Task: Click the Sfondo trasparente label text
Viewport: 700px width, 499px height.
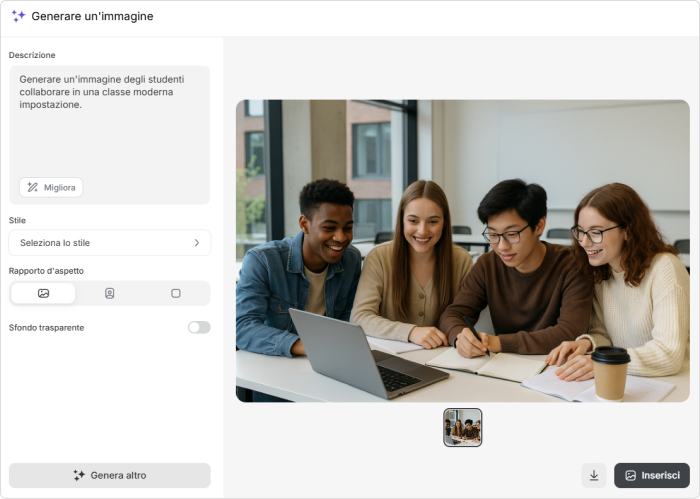Action: click(46, 328)
